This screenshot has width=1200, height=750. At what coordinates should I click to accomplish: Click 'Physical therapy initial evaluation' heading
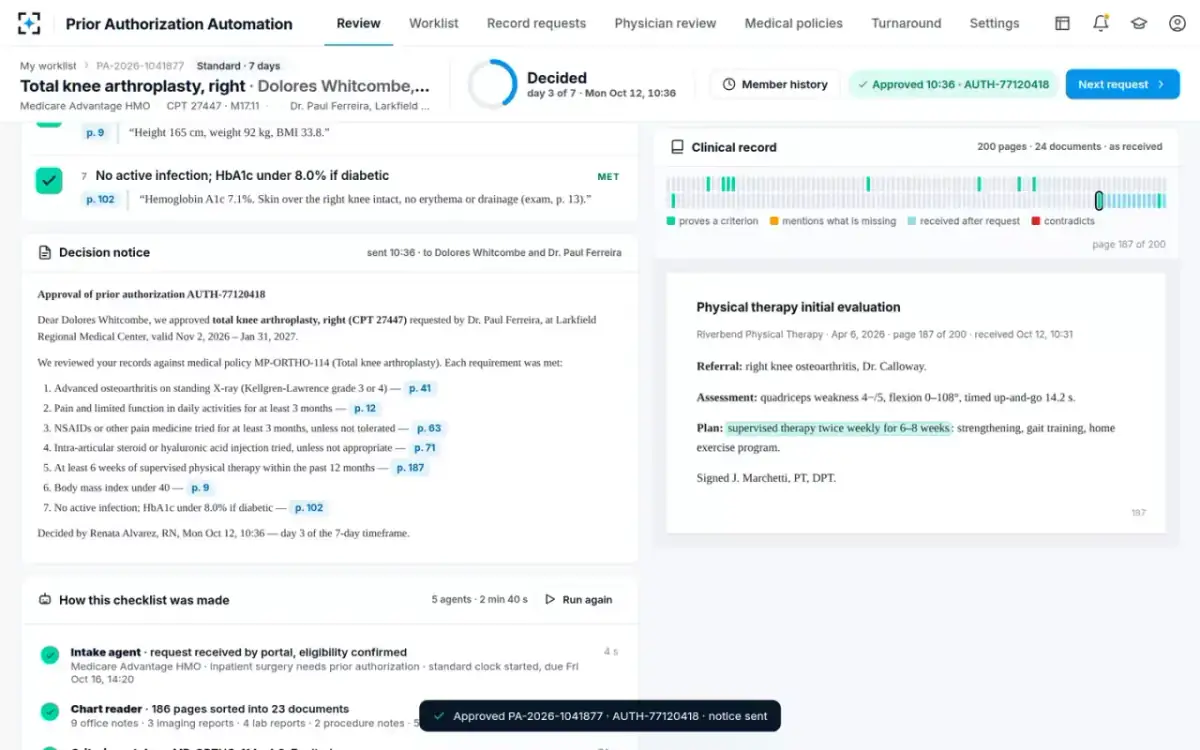coord(798,307)
